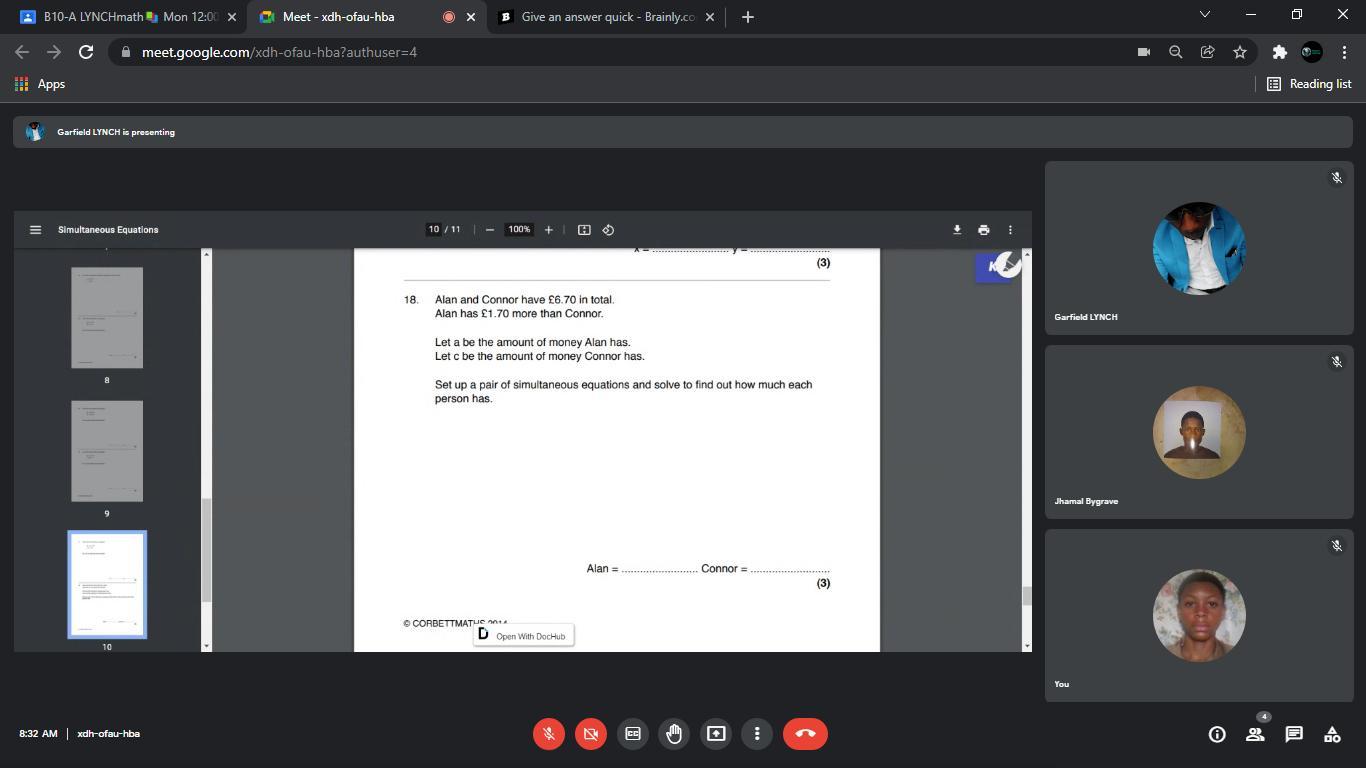Click your own video tile

[x=1199, y=616]
